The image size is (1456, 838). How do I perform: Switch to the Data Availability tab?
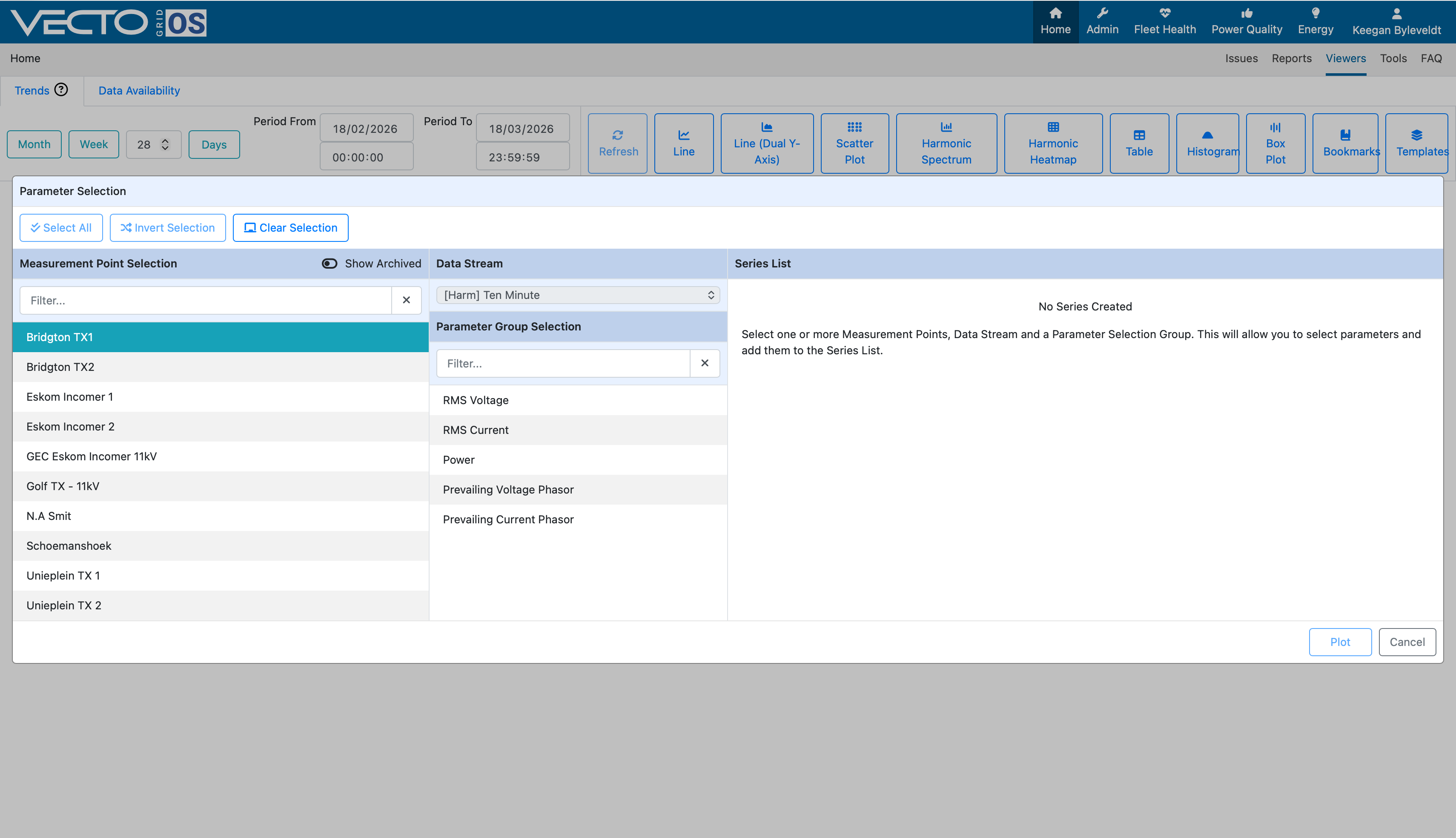pyautogui.click(x=139, y=90)
